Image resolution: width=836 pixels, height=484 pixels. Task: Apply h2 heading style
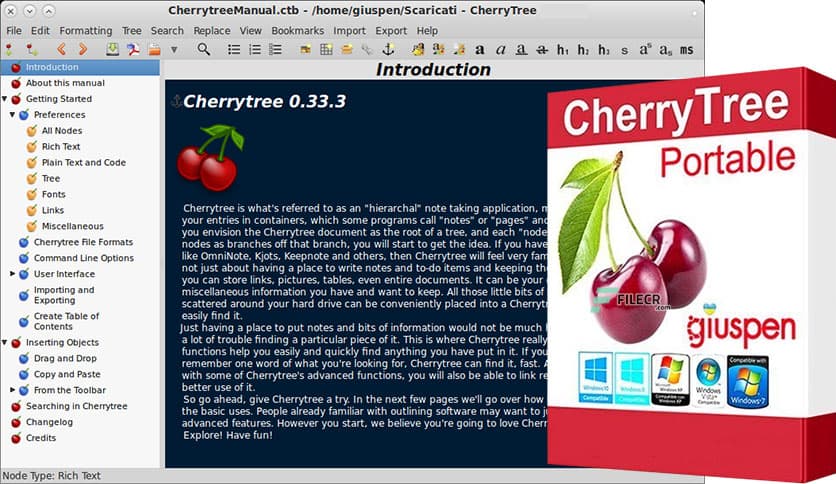pos(583,50)
